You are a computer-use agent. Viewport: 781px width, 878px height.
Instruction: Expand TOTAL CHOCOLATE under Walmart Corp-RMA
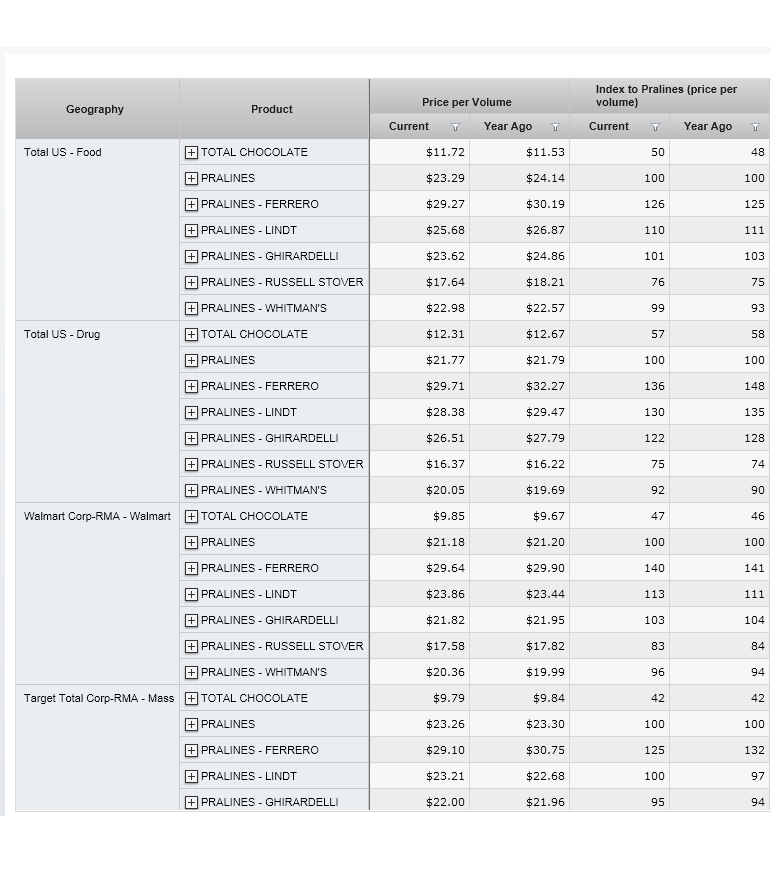[191, 517]
